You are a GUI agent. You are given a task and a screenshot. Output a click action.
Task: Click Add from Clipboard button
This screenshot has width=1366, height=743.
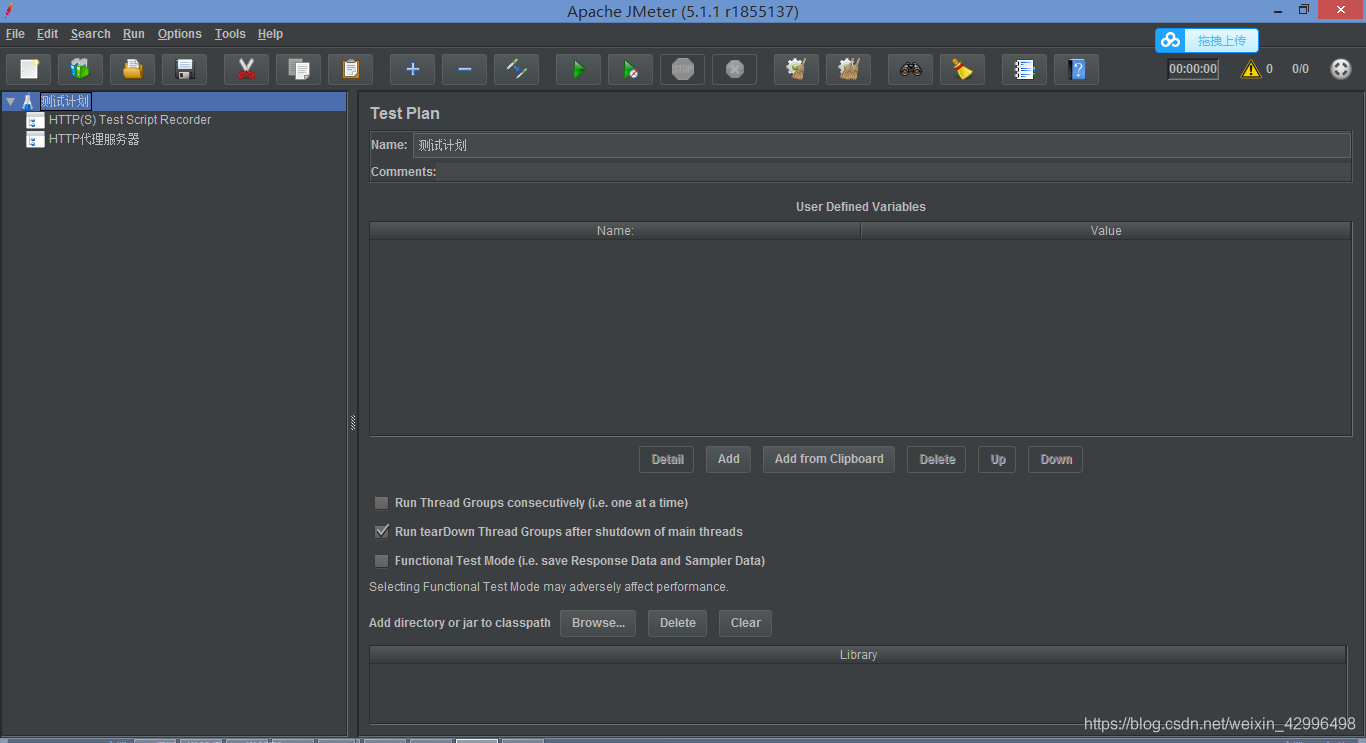(829, 459)
